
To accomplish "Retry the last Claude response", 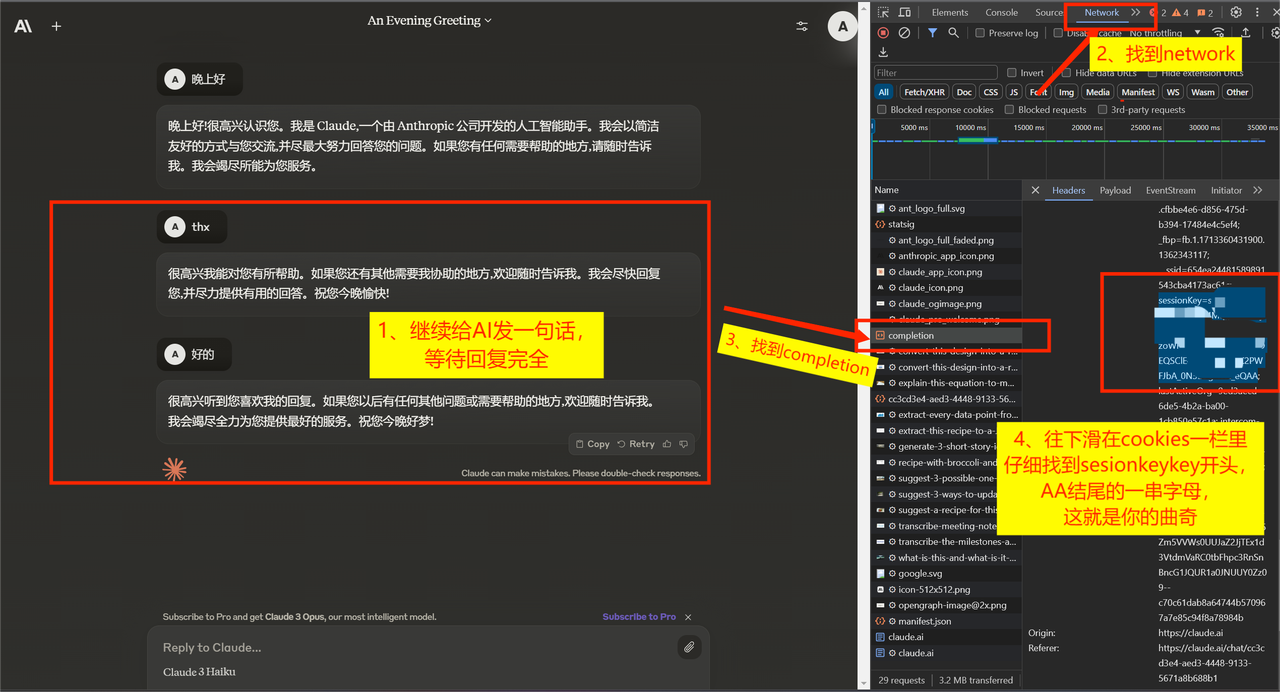I will point(636,444).
